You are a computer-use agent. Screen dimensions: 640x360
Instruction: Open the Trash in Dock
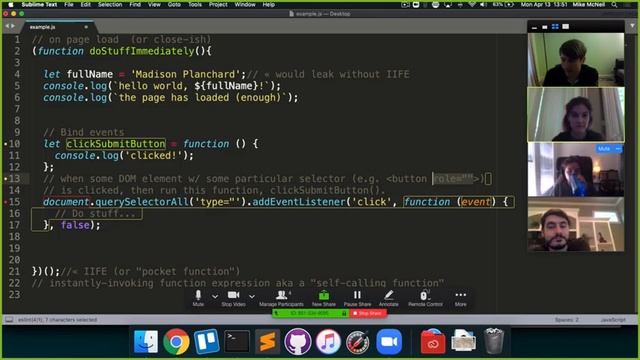(494, 341)
